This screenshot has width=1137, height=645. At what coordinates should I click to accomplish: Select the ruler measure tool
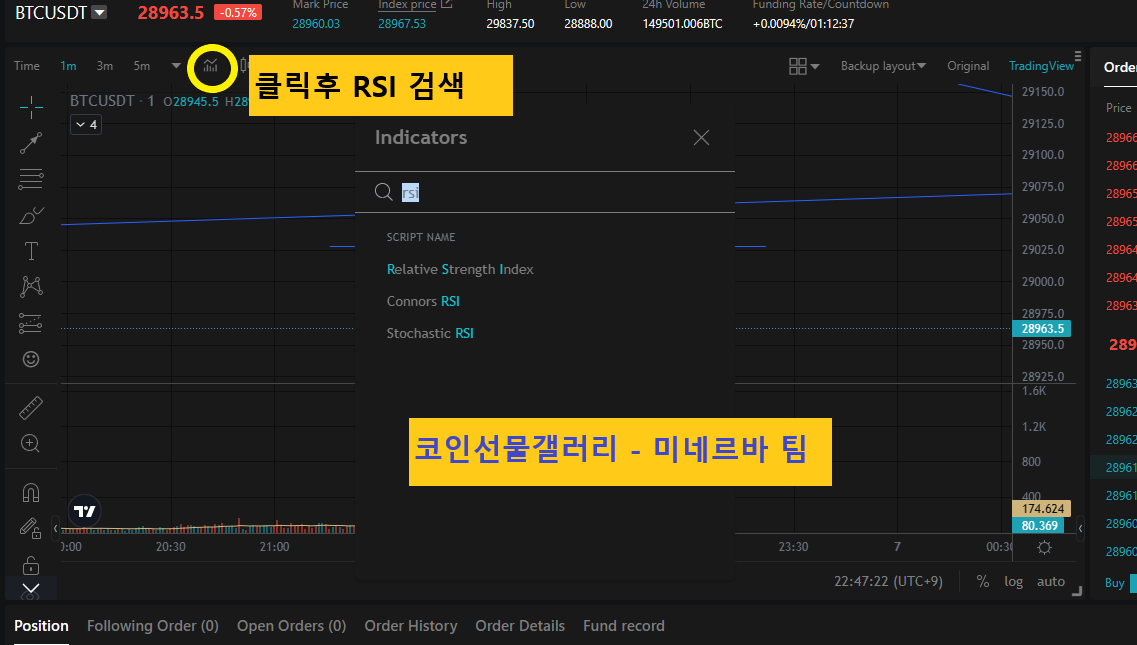(30, 408)
